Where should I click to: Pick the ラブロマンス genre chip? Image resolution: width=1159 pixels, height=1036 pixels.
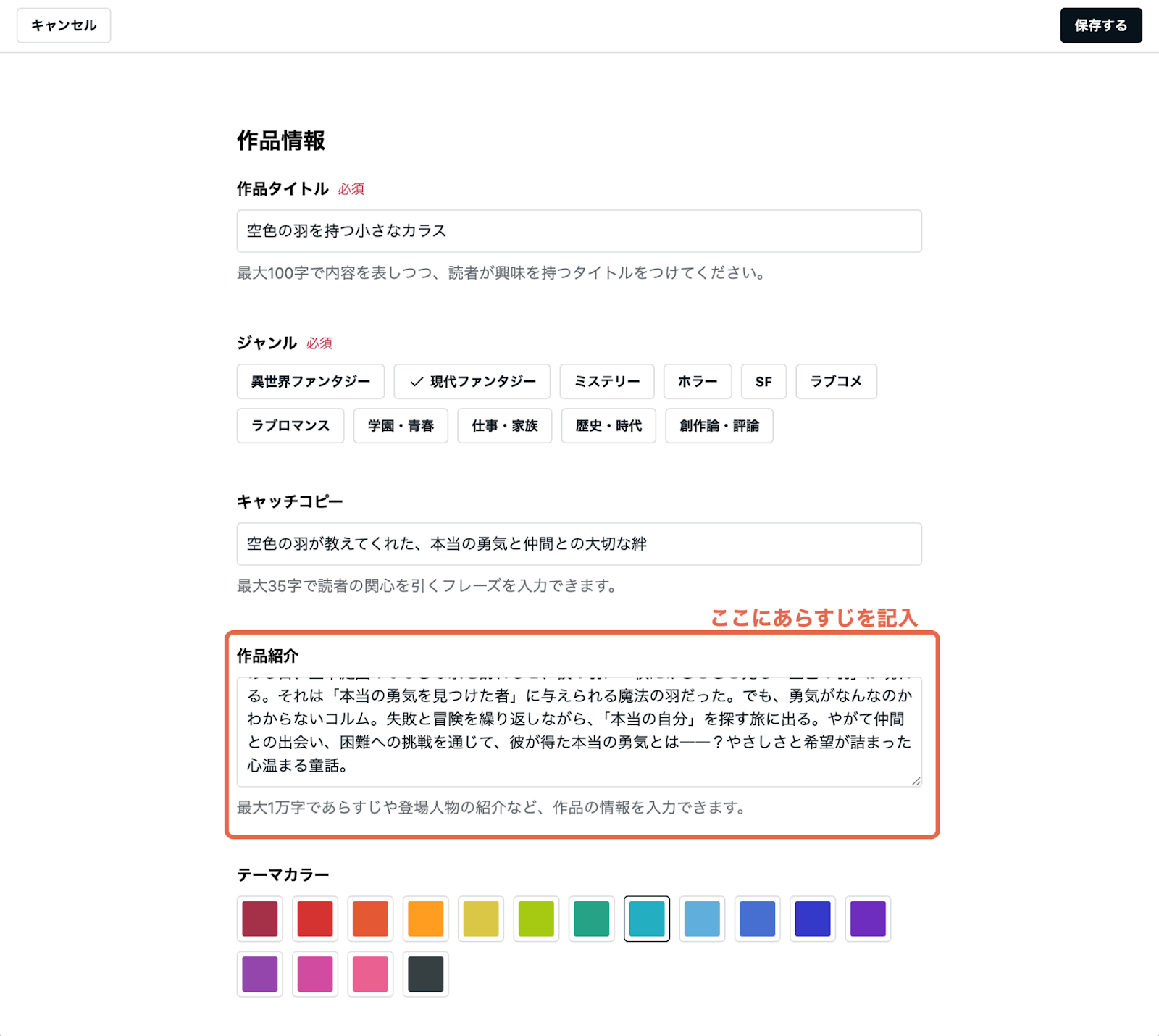[x=290, y=426]
